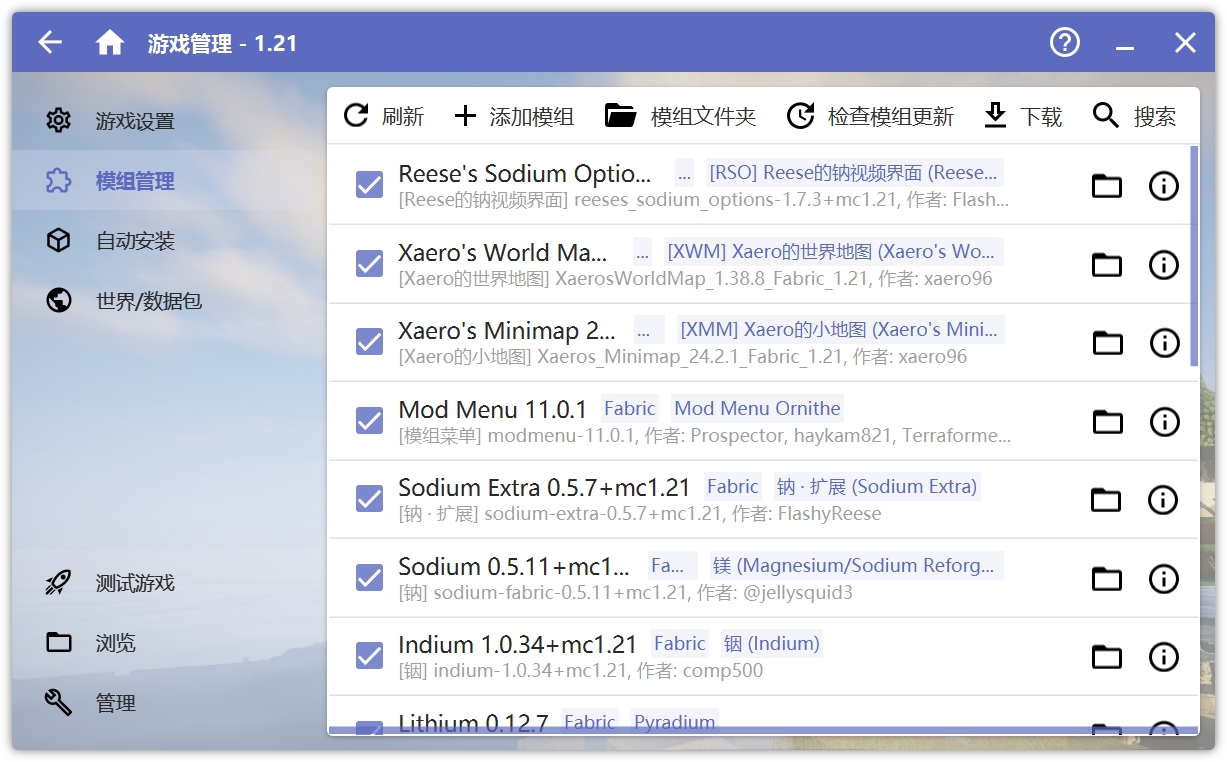
Task: Click the 世界/数据包 globe icon
Action: [59, 301]
